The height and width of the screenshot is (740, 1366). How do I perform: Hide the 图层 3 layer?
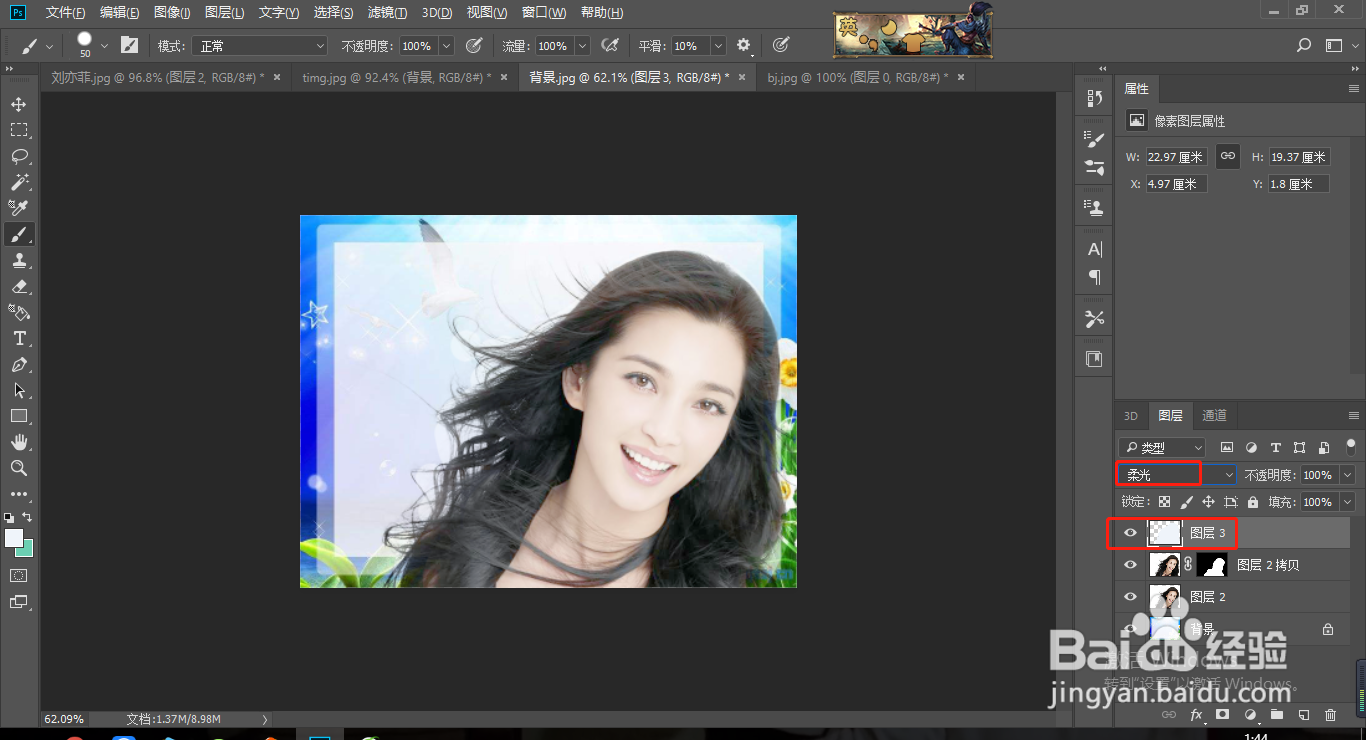[x=1130, y=534]
